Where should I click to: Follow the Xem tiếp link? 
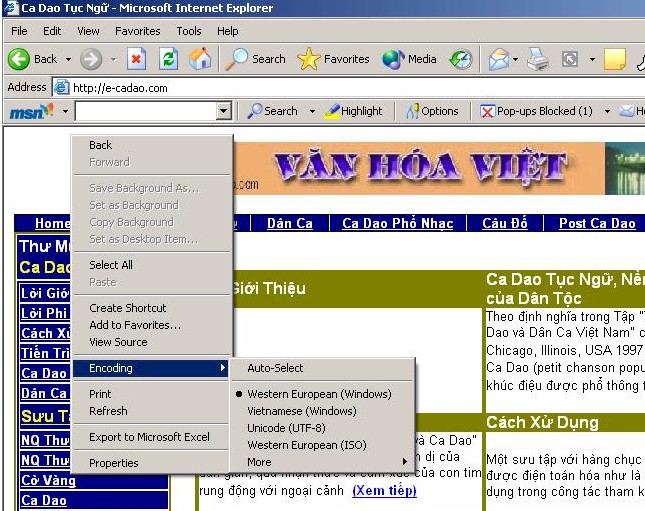tap(384, 490)
